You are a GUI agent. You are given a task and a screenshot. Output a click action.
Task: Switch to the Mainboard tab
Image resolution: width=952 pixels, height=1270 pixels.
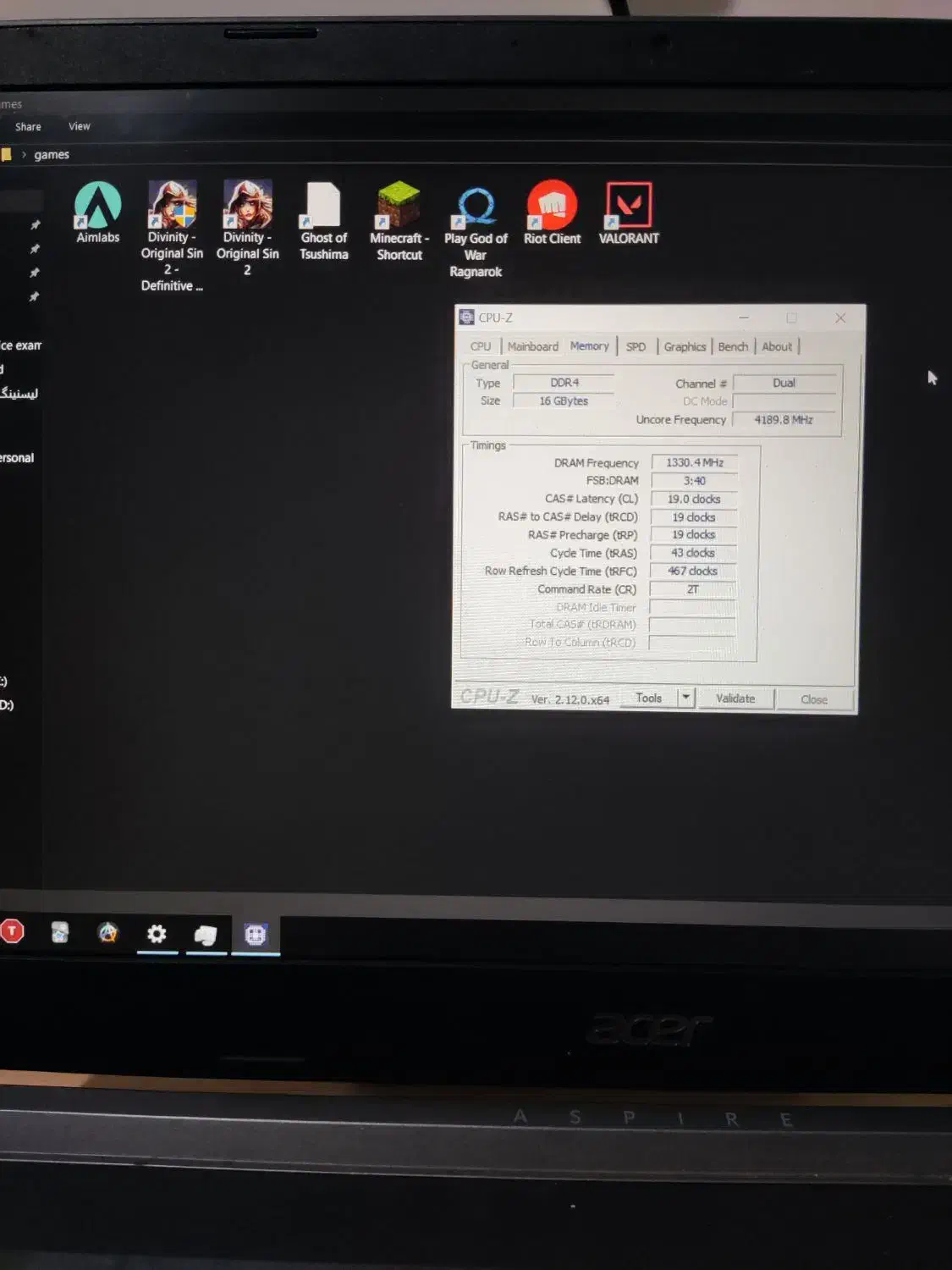pyautogui.click(x=532, y=346)
